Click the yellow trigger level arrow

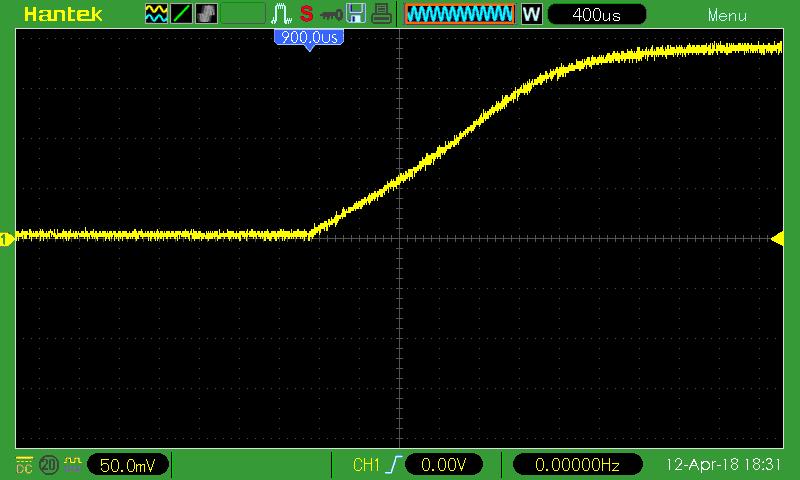click(x=777, y=239)
